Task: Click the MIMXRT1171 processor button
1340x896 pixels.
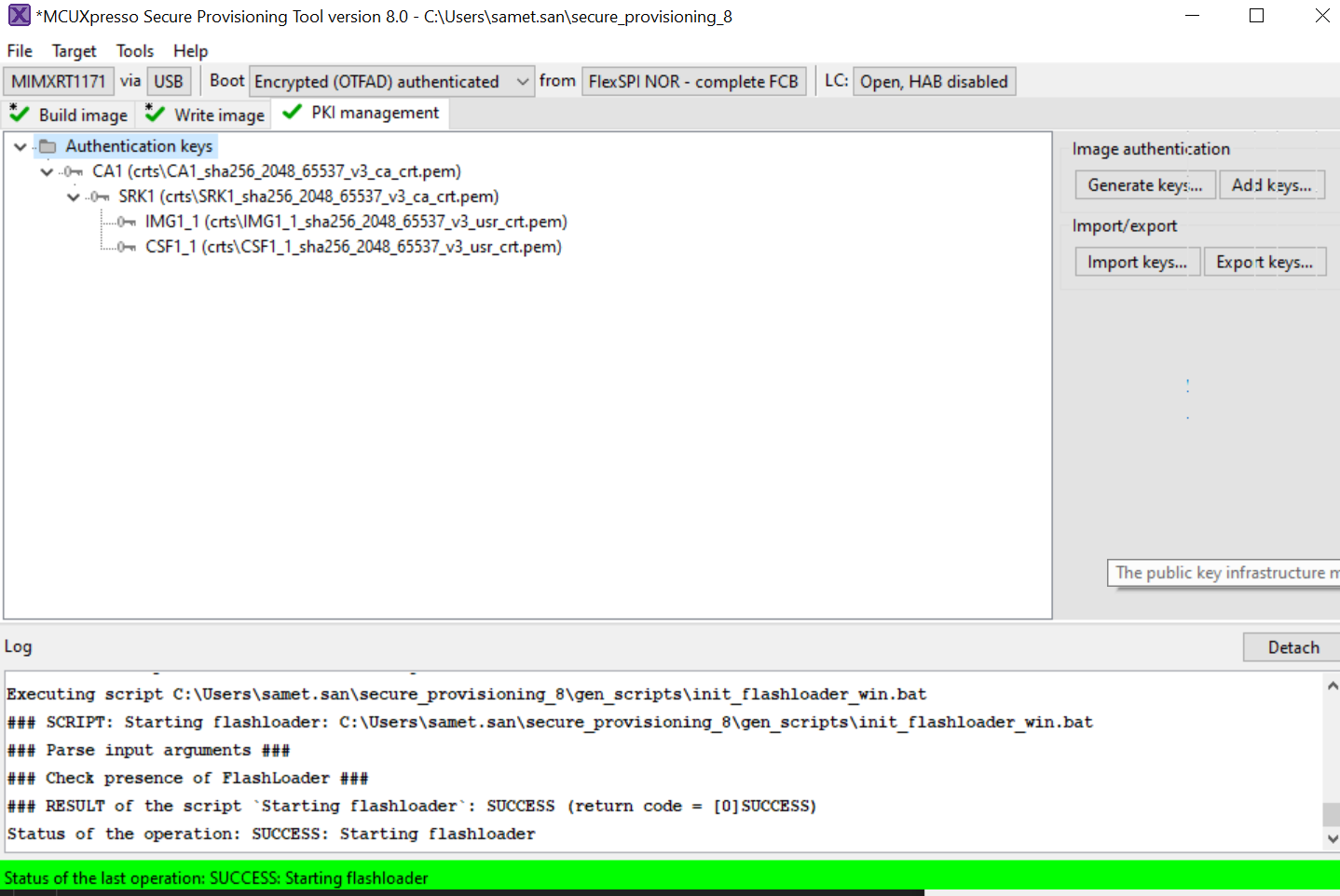Action: point(58,81)
